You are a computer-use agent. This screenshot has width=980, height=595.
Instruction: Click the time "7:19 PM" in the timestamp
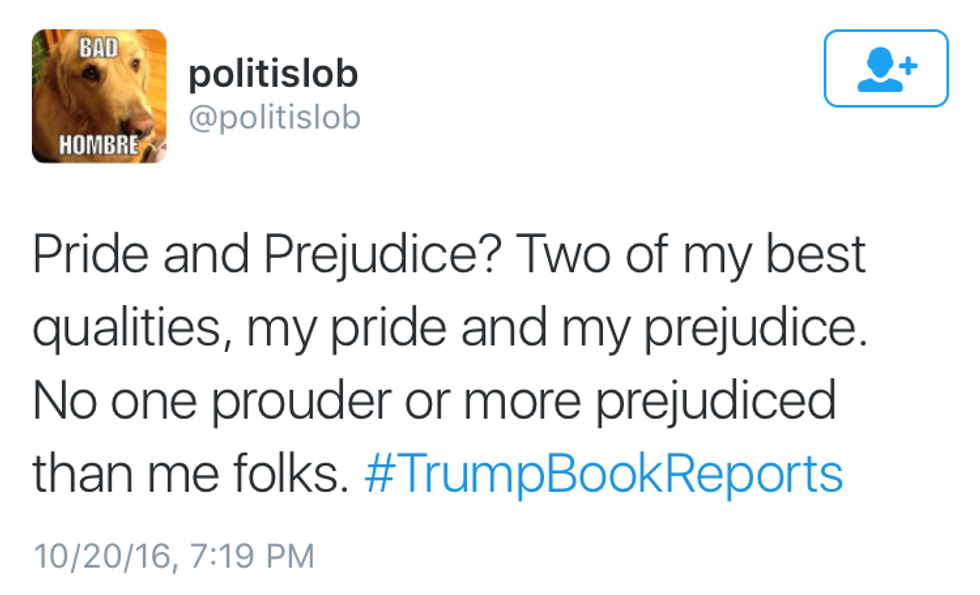[x=248, y=555]
